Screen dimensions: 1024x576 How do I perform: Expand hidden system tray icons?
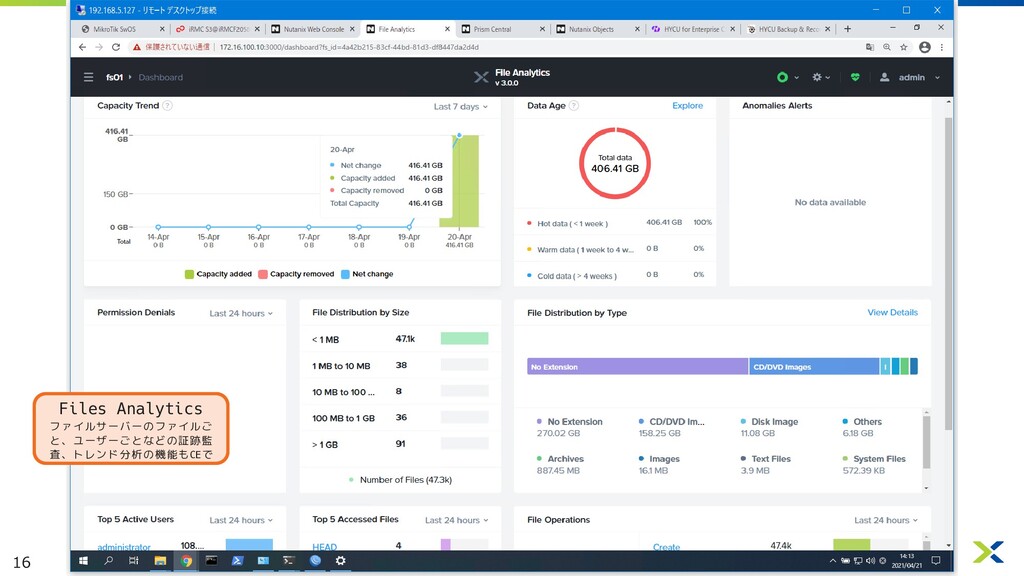833,560
